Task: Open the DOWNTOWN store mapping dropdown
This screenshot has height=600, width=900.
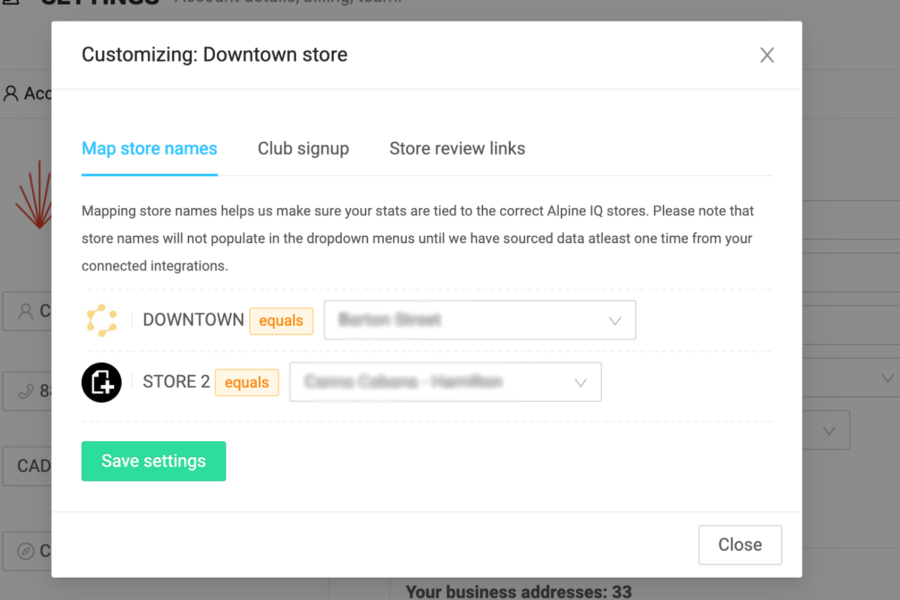Action: point(480,320)
